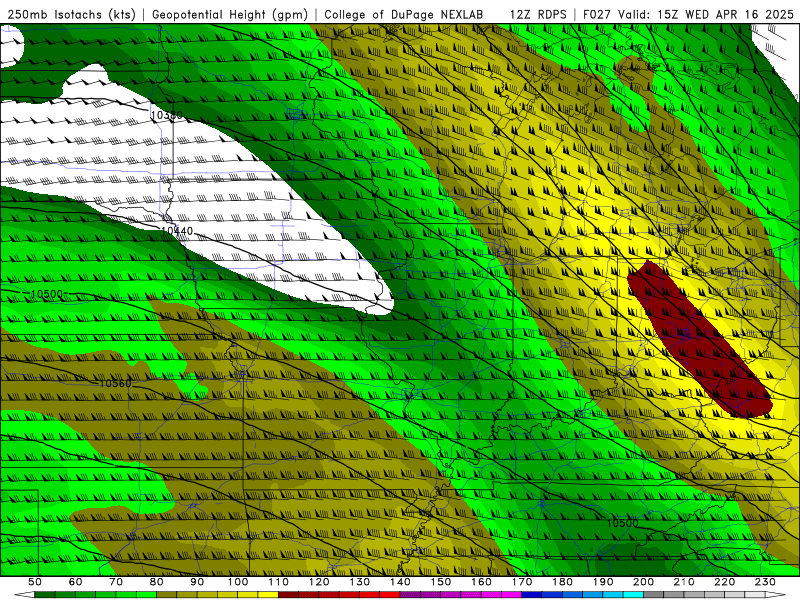800x600 pixels.
Task: Click 'Valid: 15Z WED APR 16 2025' text
Action: [706, 15]
